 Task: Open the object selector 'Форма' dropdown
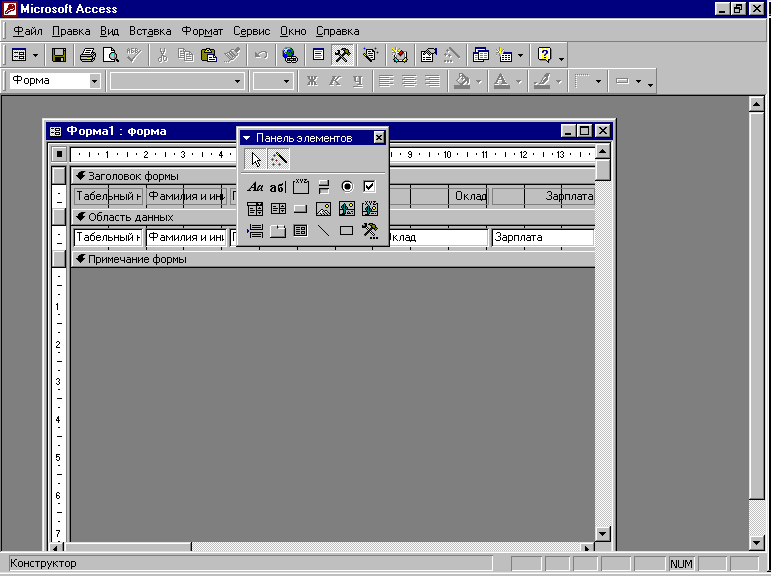[x=94, y=81]
